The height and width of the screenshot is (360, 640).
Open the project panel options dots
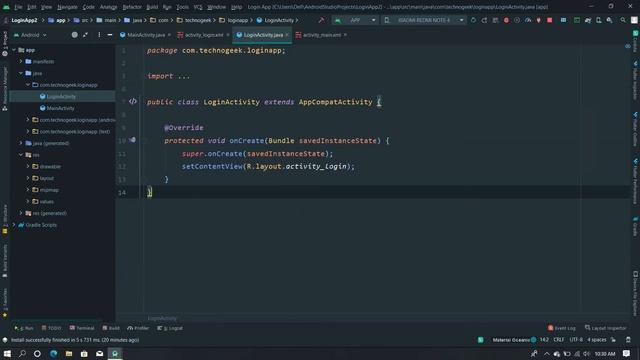point(99,35)
